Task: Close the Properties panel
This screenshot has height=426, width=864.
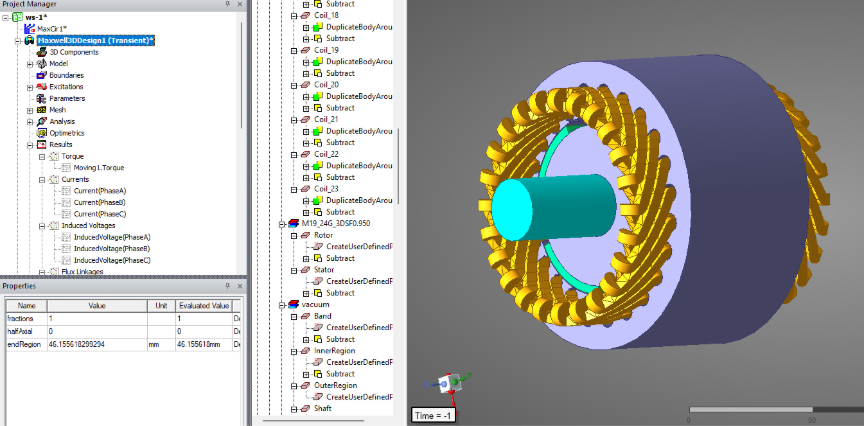Action: click(x=241, y=284)
